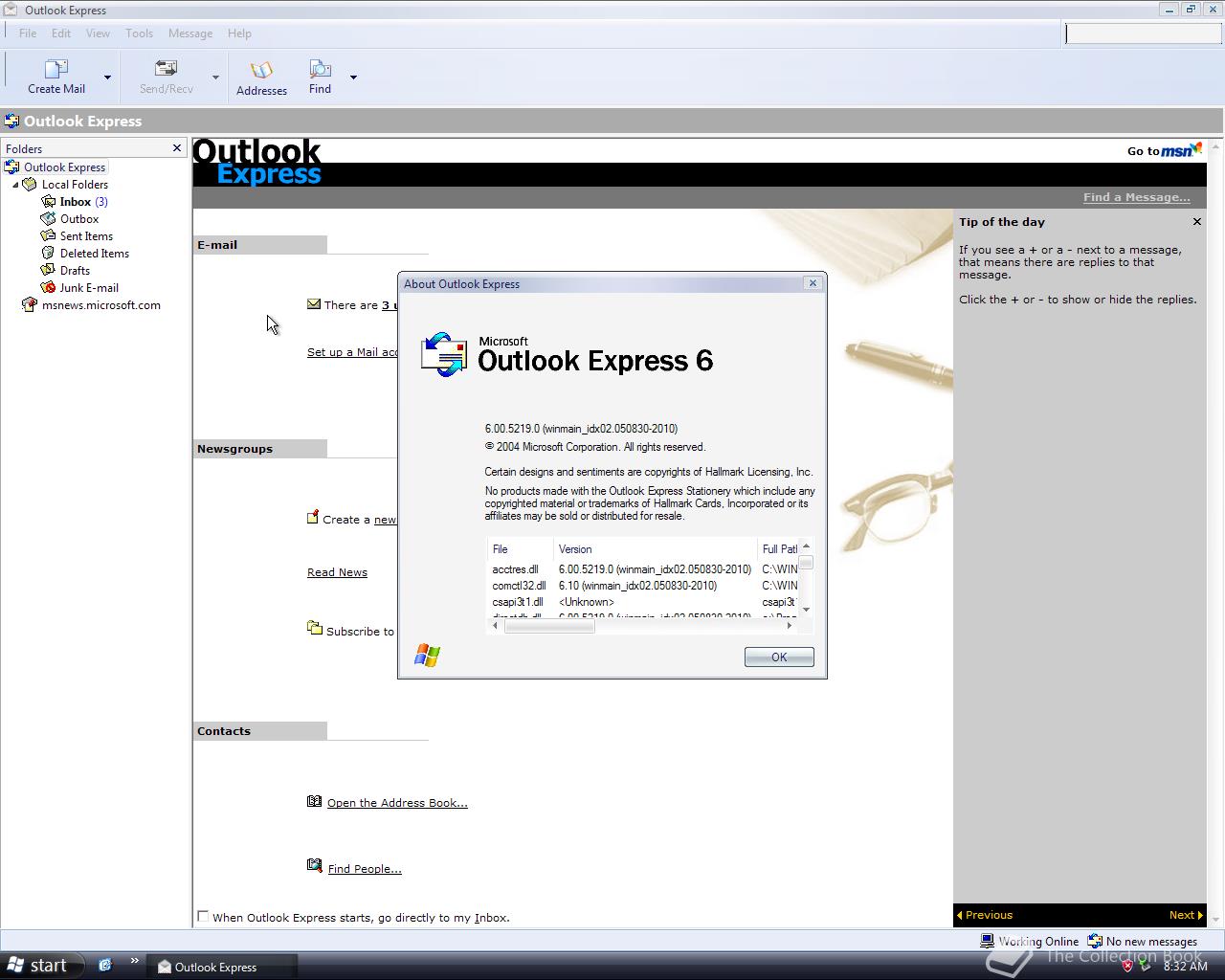Open the Junk E-mail folder icon
Screen dimensions: 1225x980
48,287
